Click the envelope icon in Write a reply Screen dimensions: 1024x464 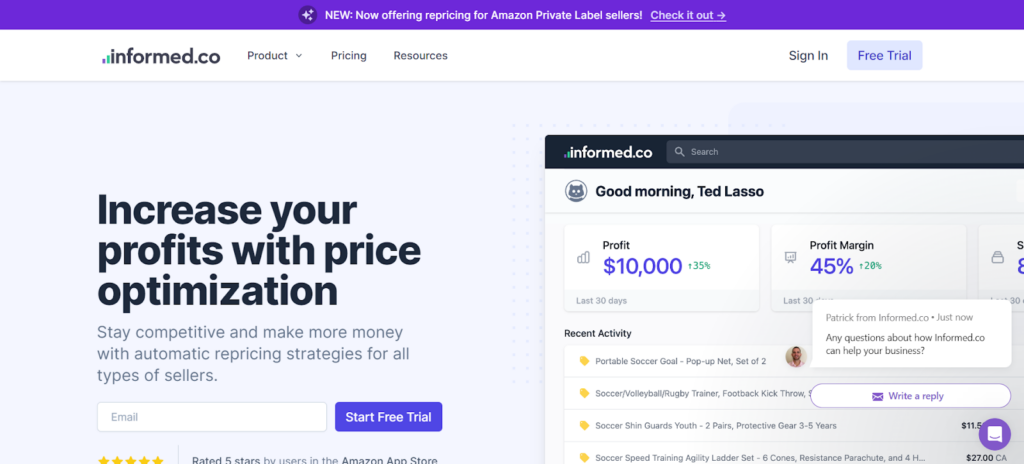point(877,396)
